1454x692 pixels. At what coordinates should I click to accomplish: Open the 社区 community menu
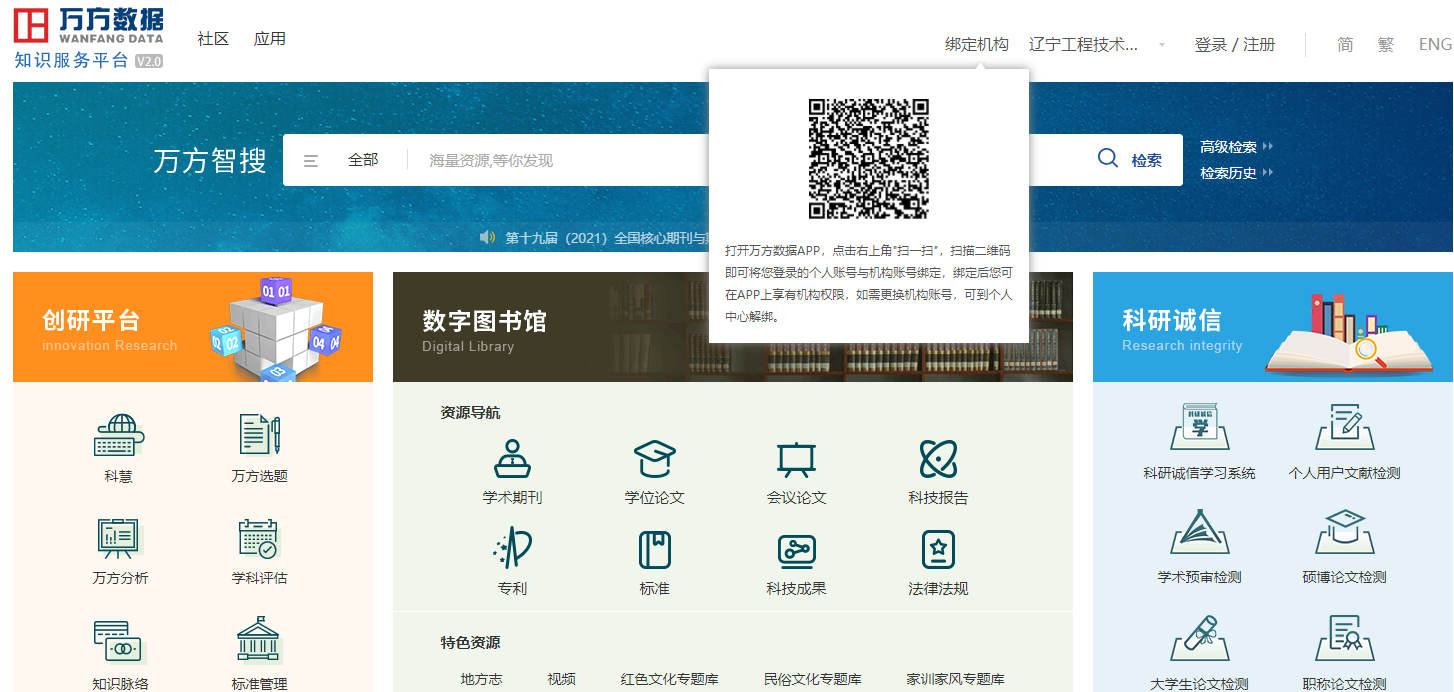coord(213,39)
